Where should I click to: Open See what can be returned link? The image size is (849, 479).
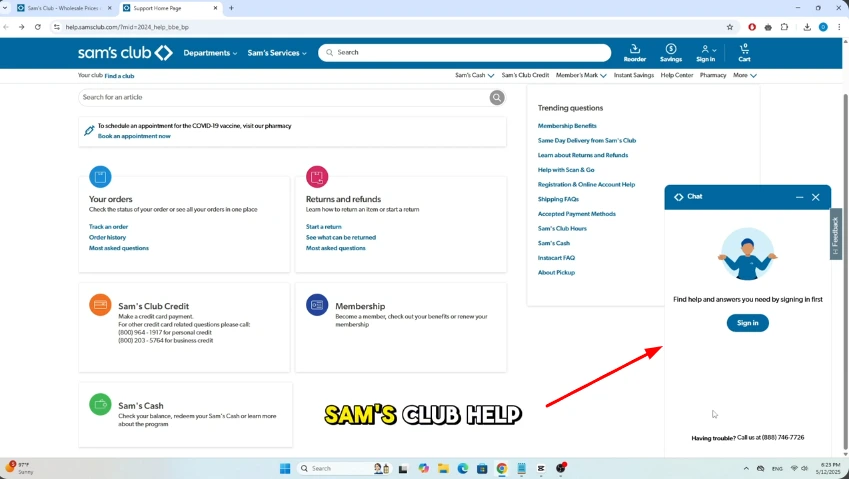[341, 238]
